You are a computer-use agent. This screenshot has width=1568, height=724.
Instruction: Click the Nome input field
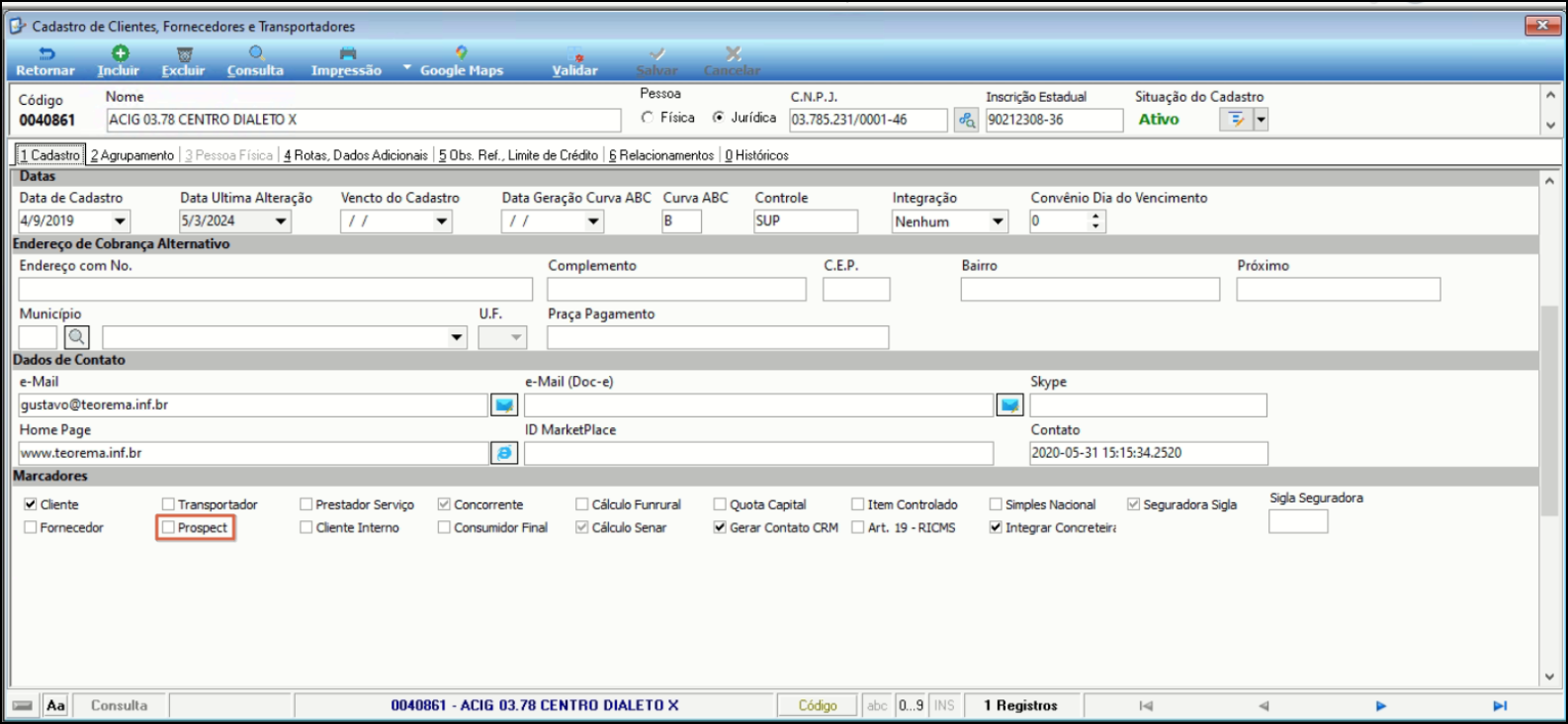(x=364, y=120)
